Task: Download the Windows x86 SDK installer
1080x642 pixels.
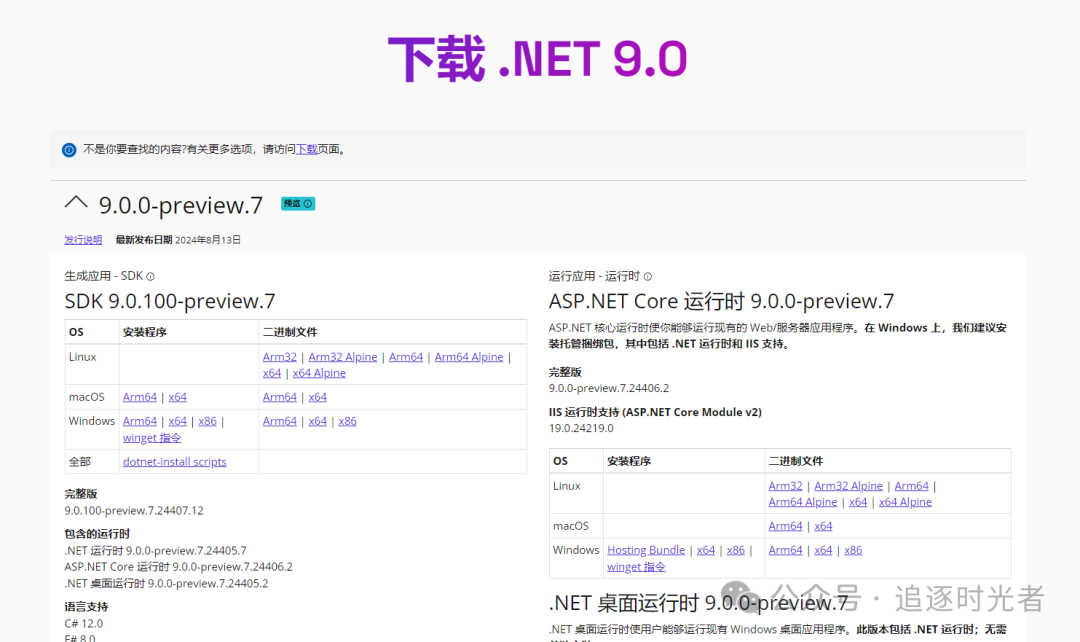Action: 207,421
